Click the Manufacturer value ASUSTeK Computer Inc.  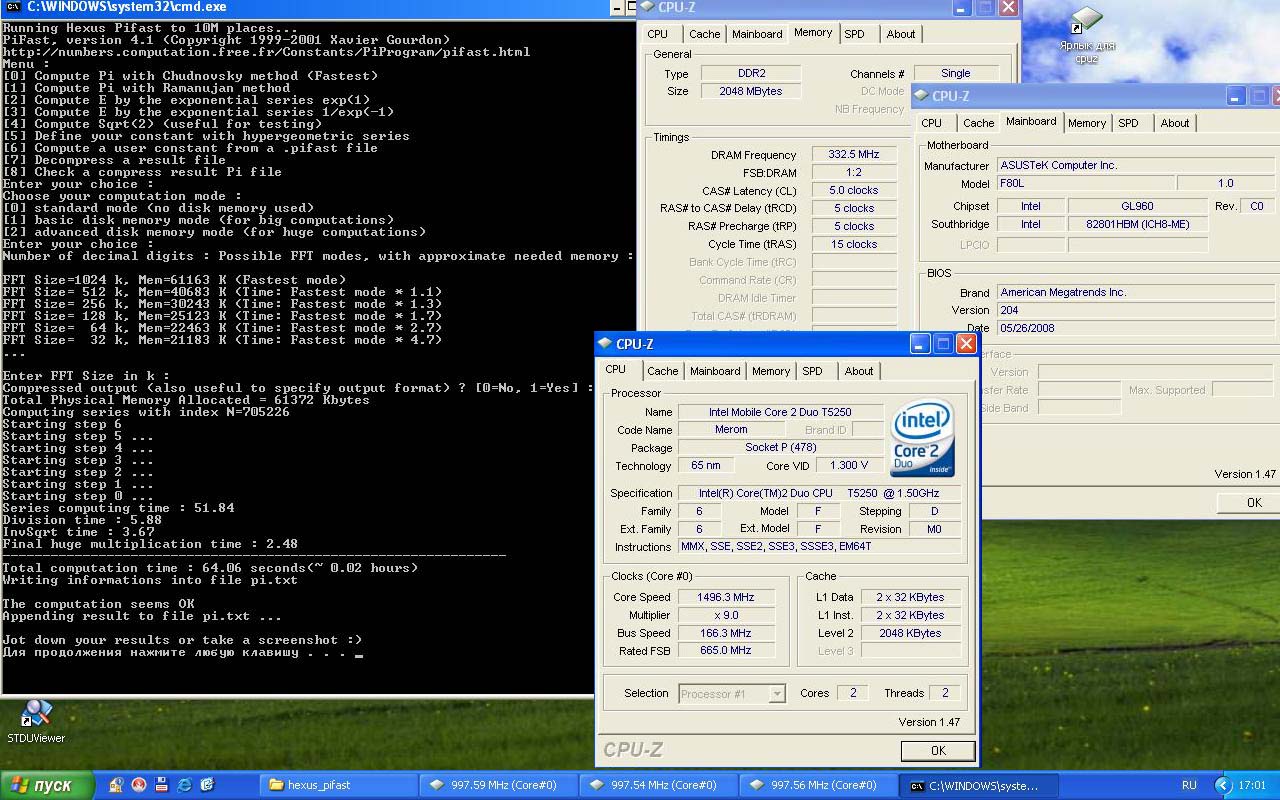pos(1138,165)
